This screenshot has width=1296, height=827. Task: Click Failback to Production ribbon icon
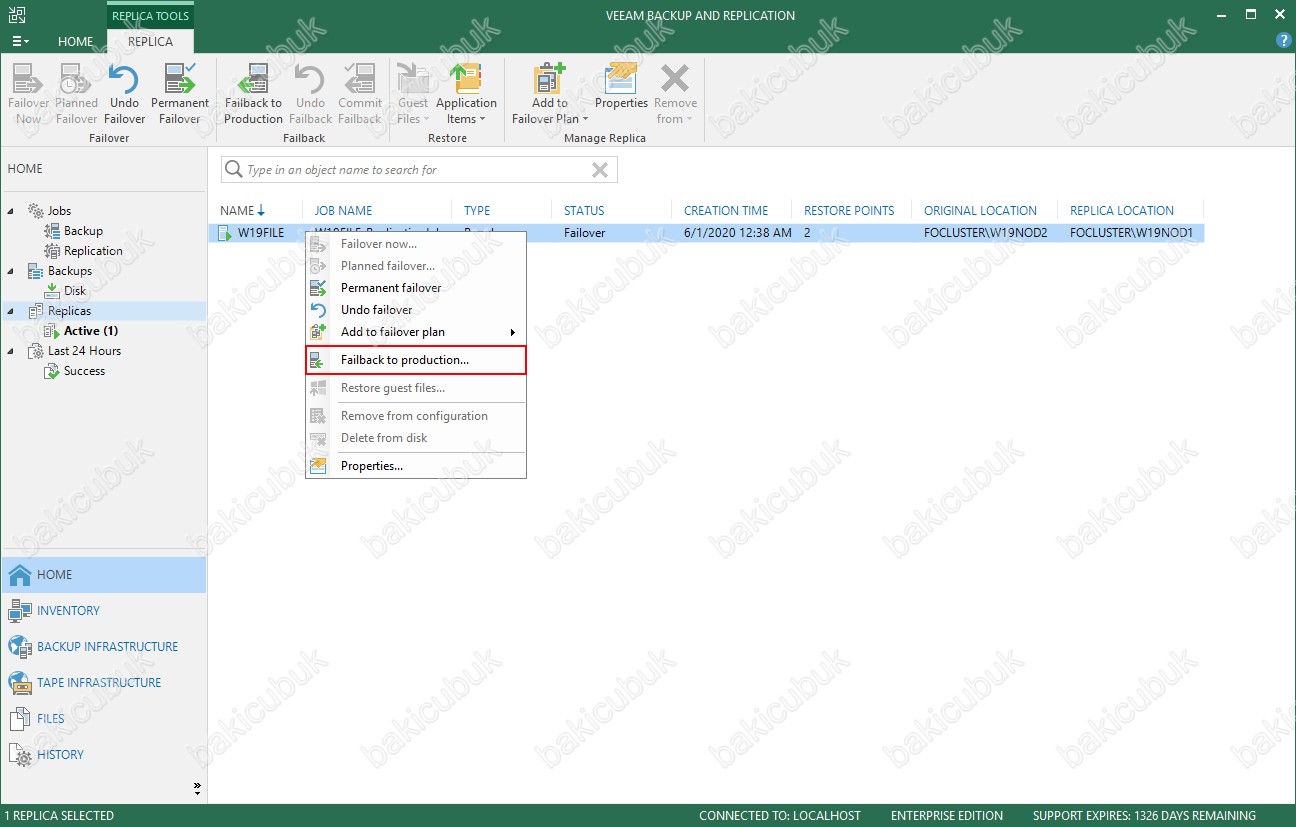(253, 94)
